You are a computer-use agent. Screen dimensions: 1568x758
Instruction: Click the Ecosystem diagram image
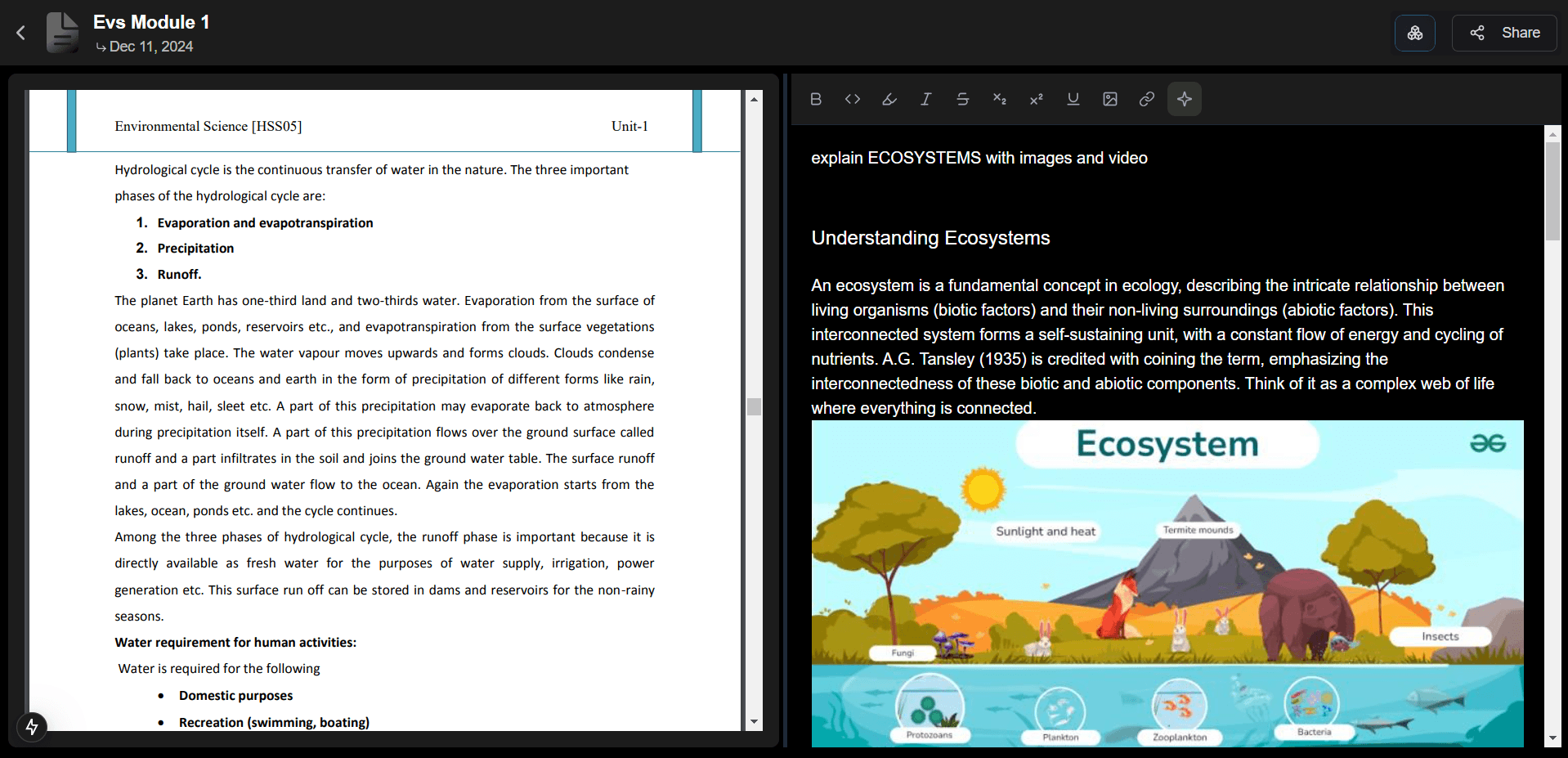click(1167, 583)
